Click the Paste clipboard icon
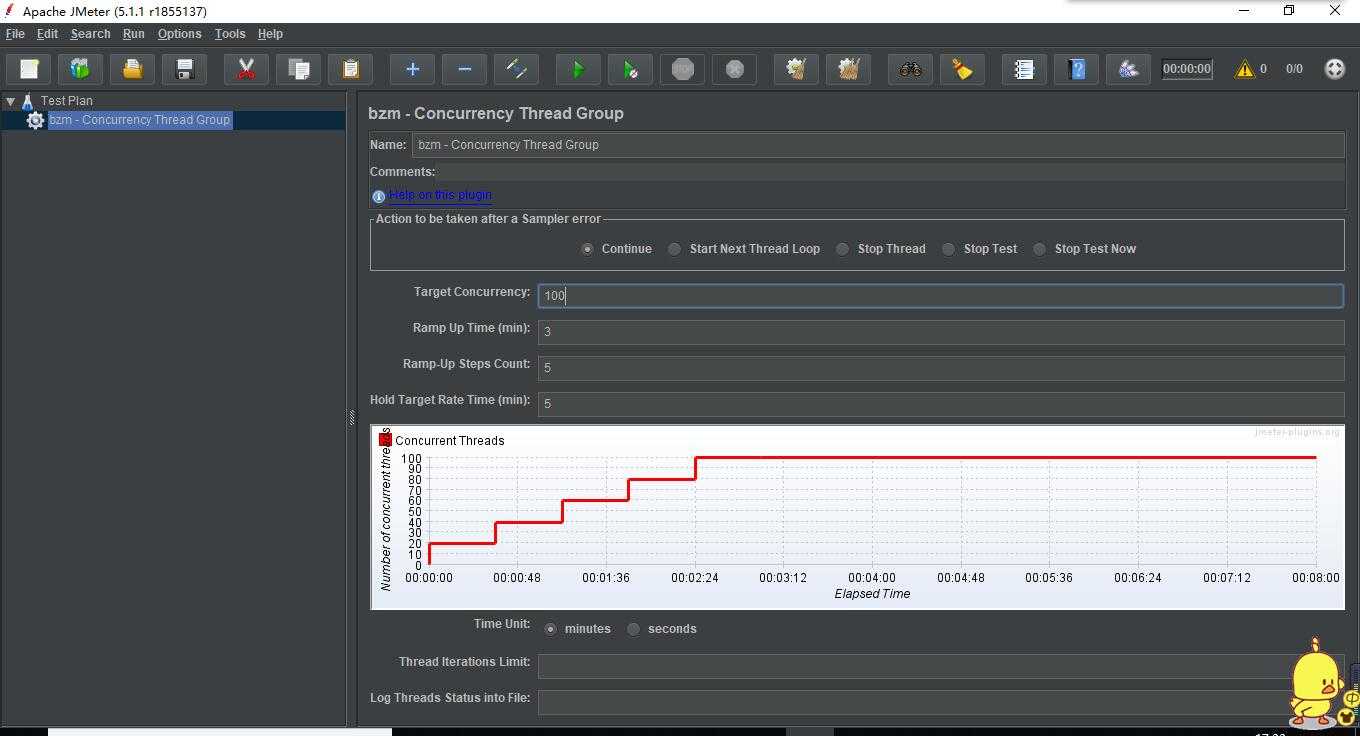The width and height of the screenshot is (1360, 736). 350,69
